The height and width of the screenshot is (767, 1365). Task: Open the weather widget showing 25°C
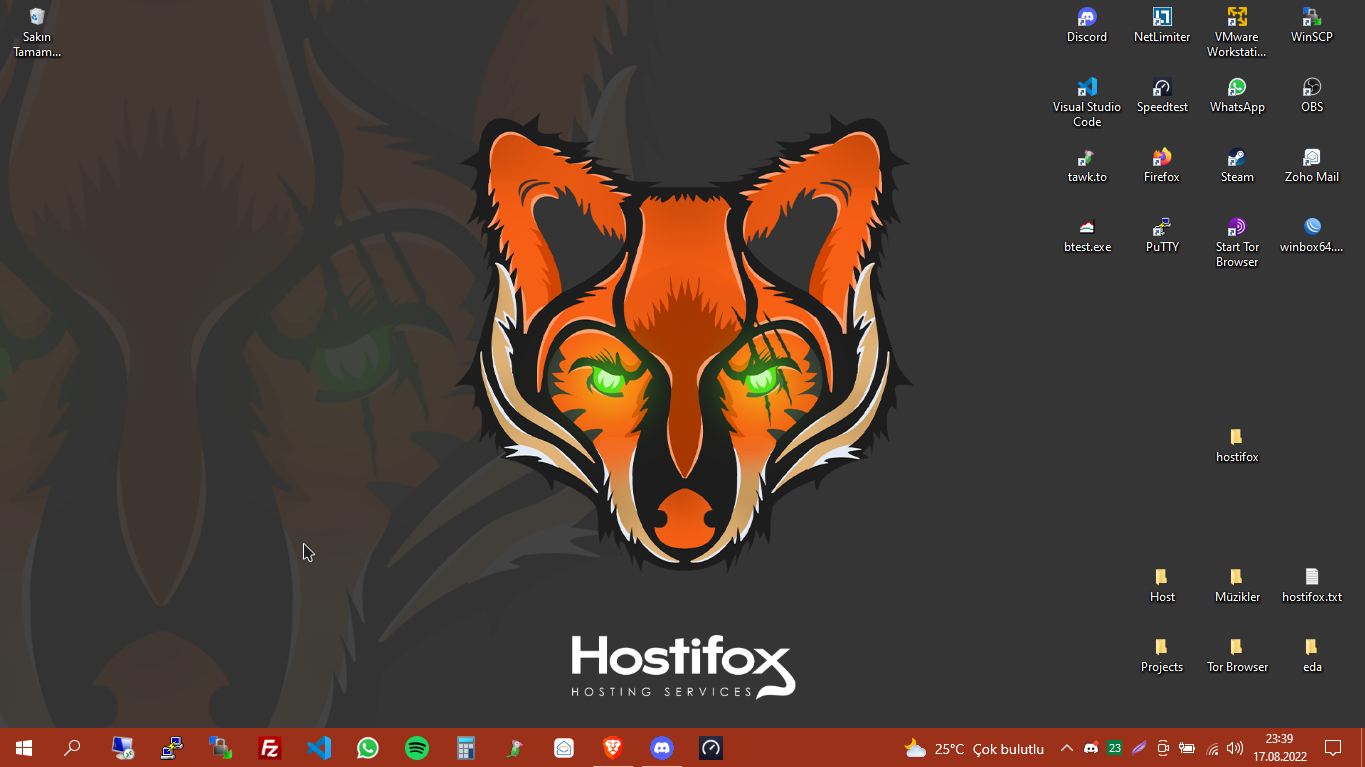[x=974, y=748]
